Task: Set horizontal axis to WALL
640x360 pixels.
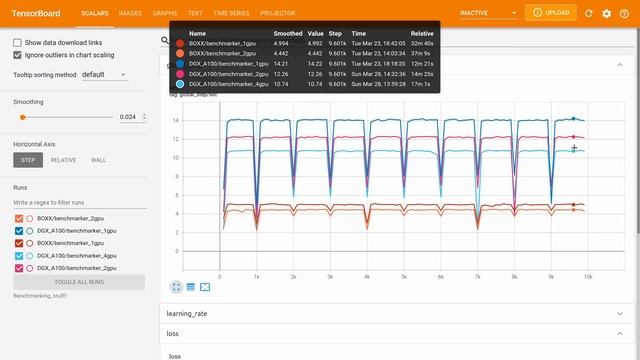Action: [98, 160]
